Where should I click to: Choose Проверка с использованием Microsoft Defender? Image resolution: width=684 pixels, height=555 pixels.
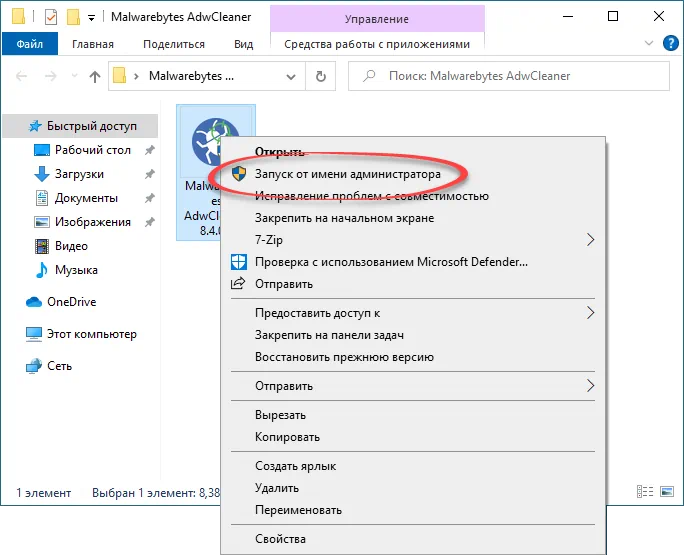click(413, 262)
